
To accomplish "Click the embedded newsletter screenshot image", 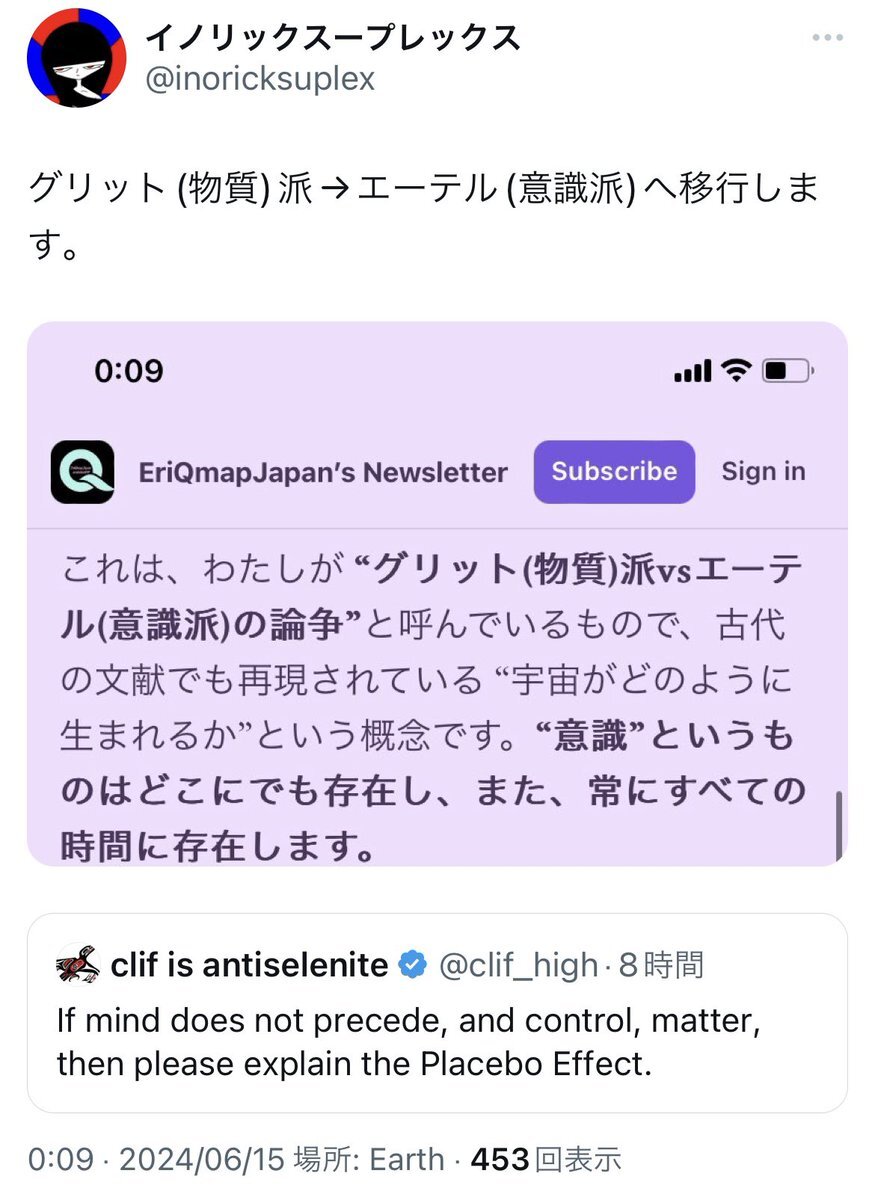I will coord(437,593).
